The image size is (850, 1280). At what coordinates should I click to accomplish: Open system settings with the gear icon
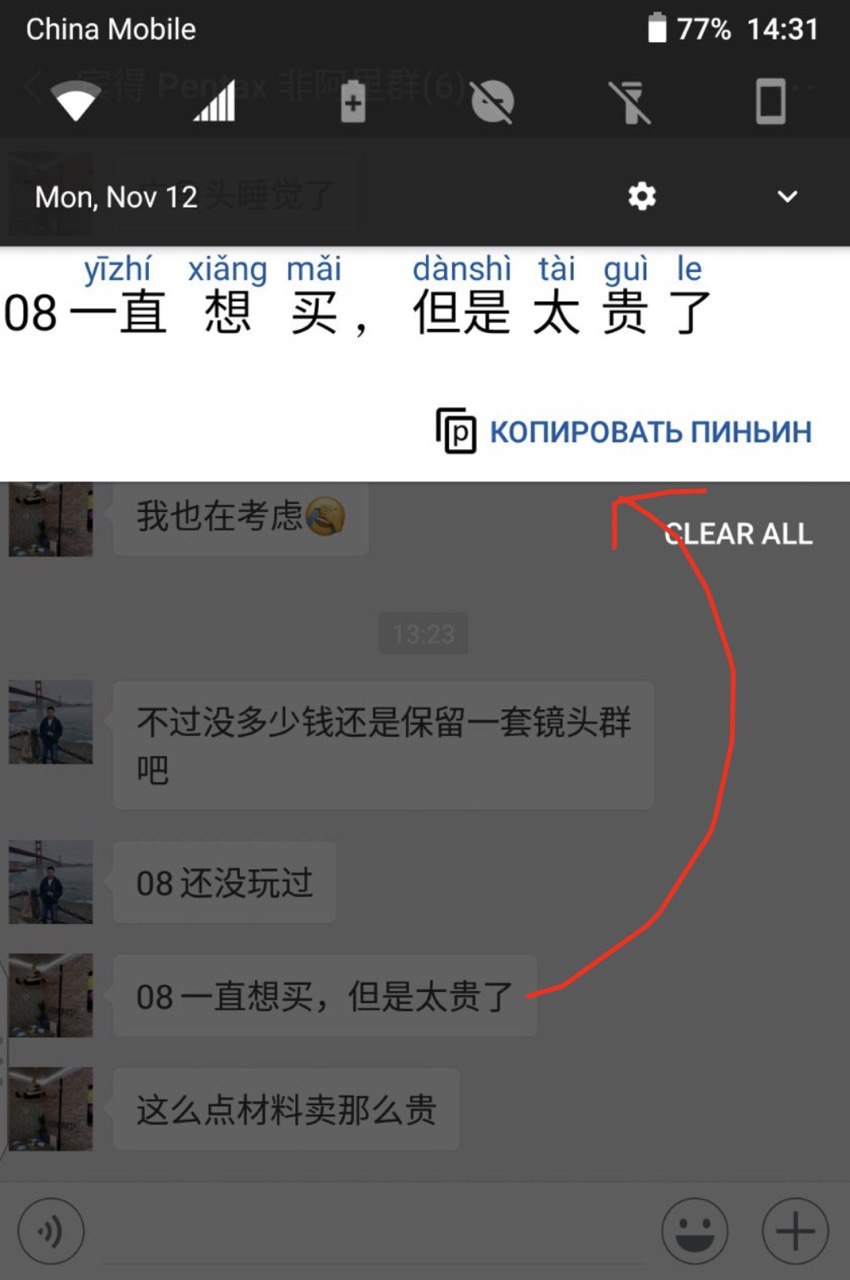click(x=642, y=197)
